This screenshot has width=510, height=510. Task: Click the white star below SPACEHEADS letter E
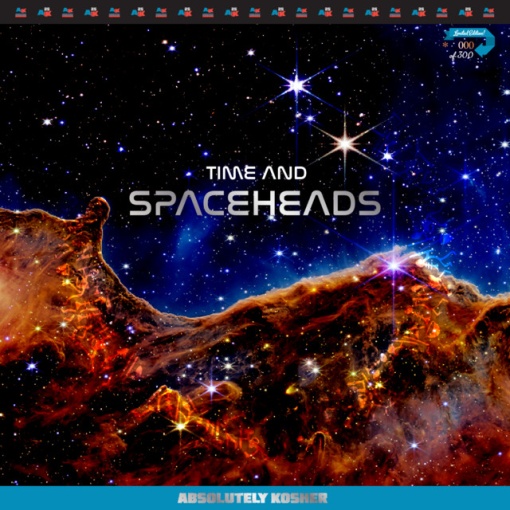230,238
